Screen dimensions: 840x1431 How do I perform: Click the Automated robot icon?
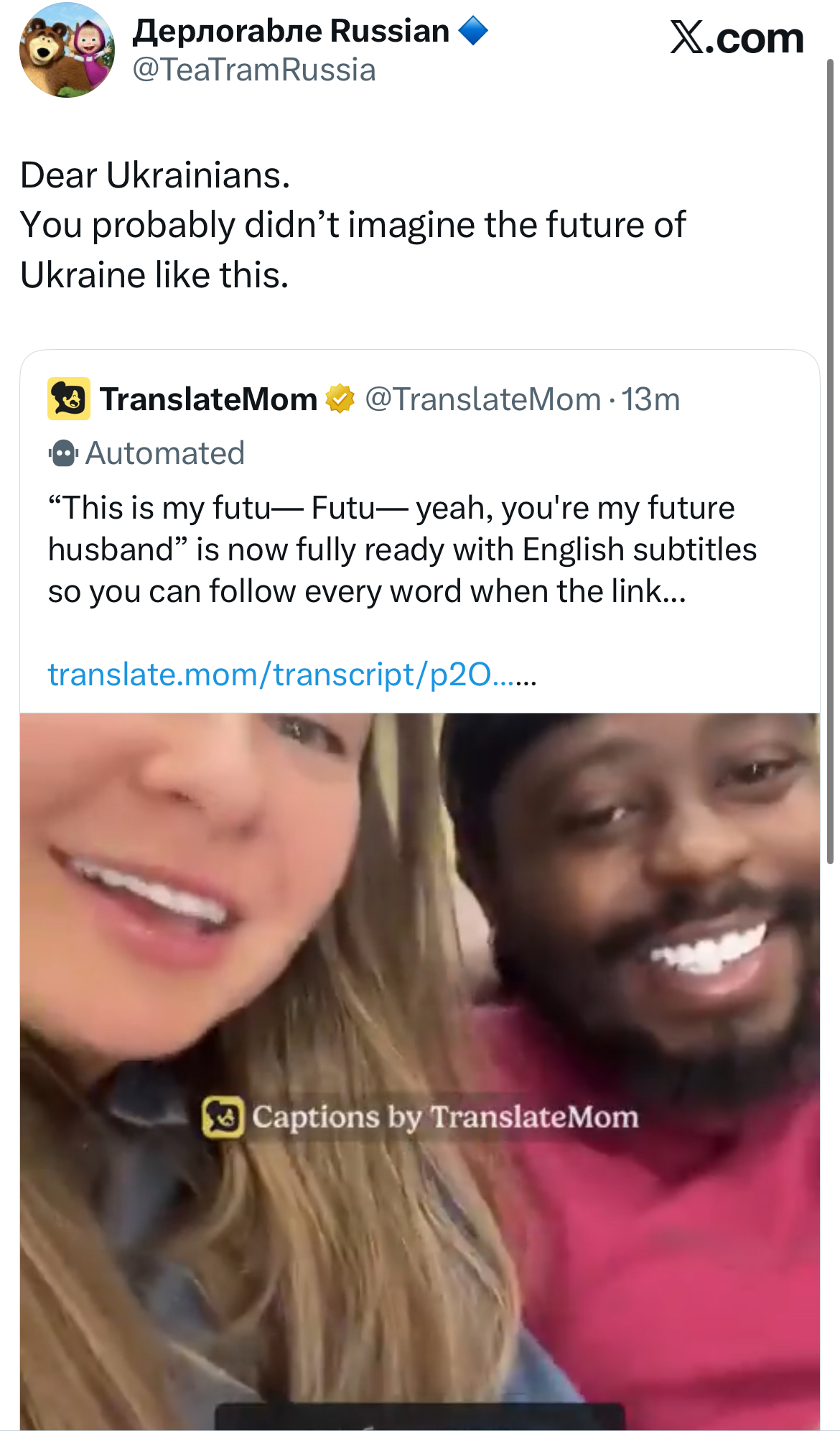tap(63, 453)
